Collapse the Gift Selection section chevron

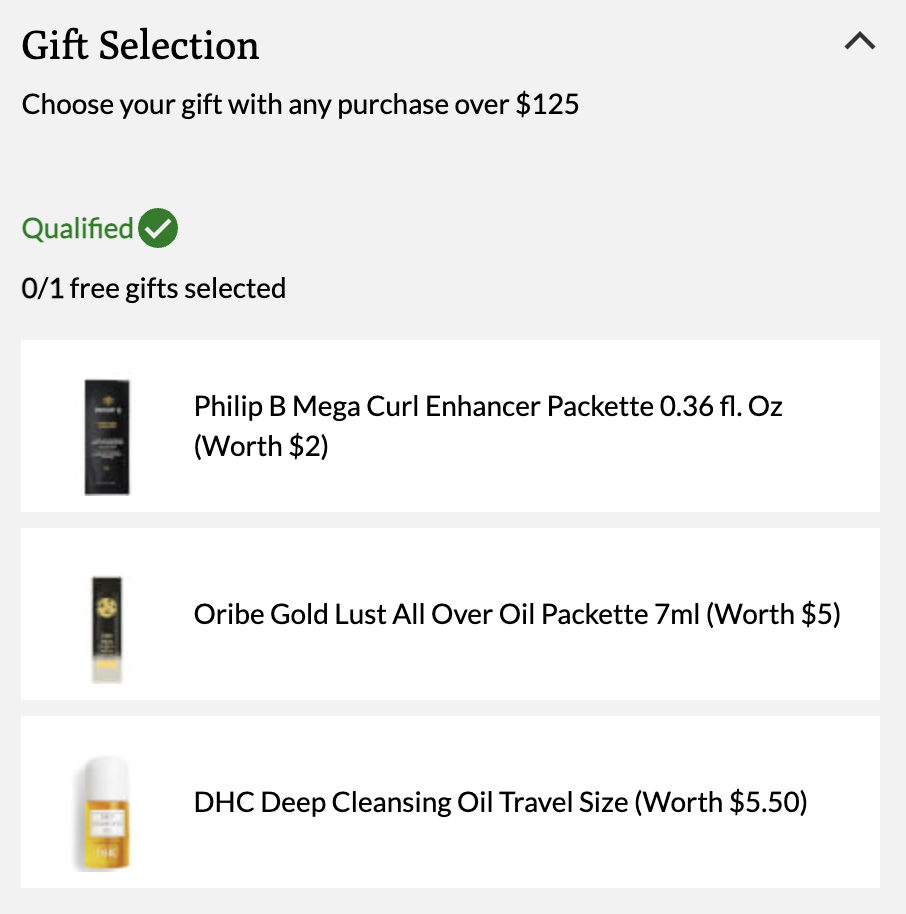860,41
